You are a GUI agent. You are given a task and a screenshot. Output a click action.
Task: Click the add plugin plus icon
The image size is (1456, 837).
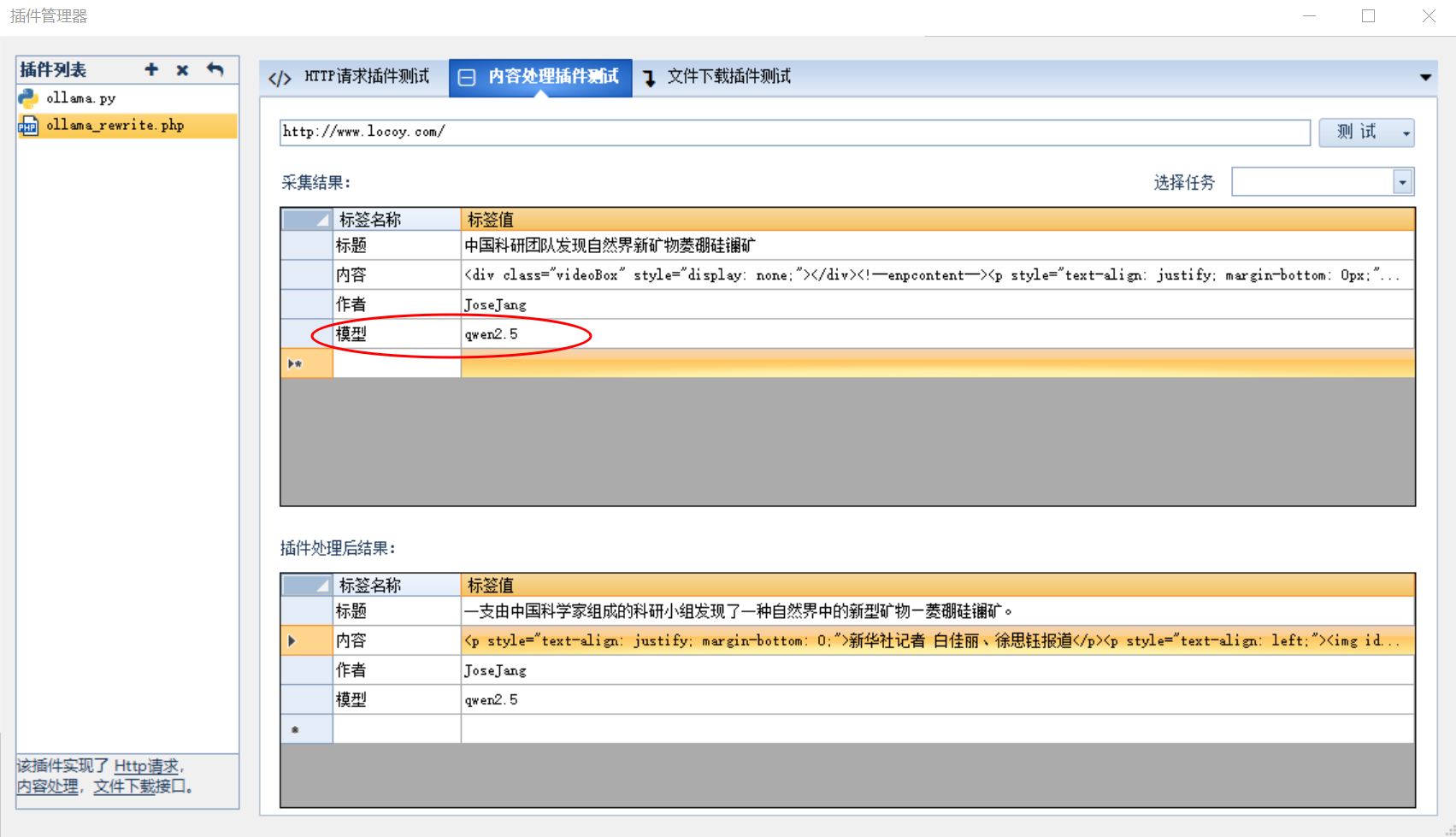point(151,70)
